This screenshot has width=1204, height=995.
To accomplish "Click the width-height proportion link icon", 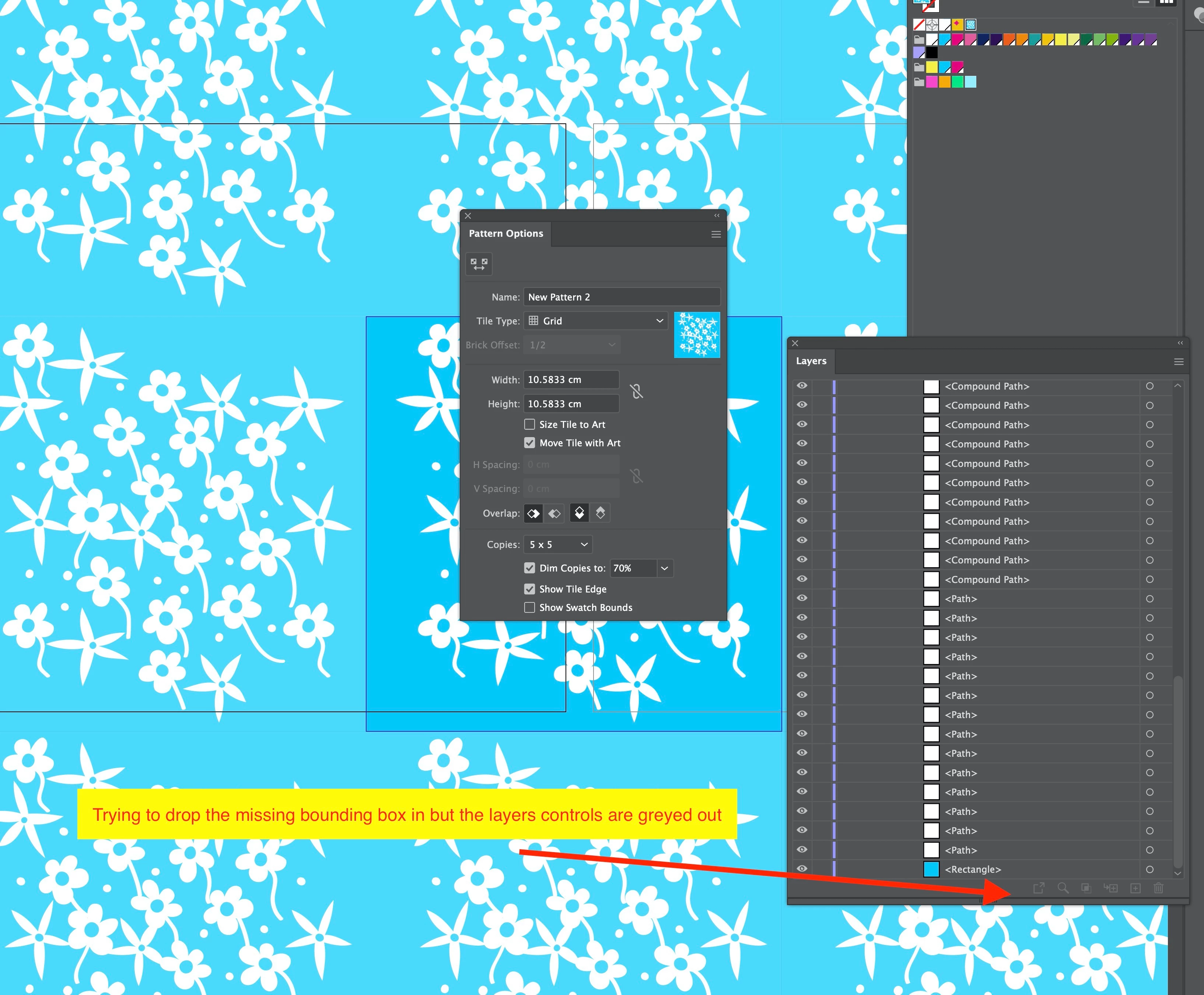I will pos(636,391).
